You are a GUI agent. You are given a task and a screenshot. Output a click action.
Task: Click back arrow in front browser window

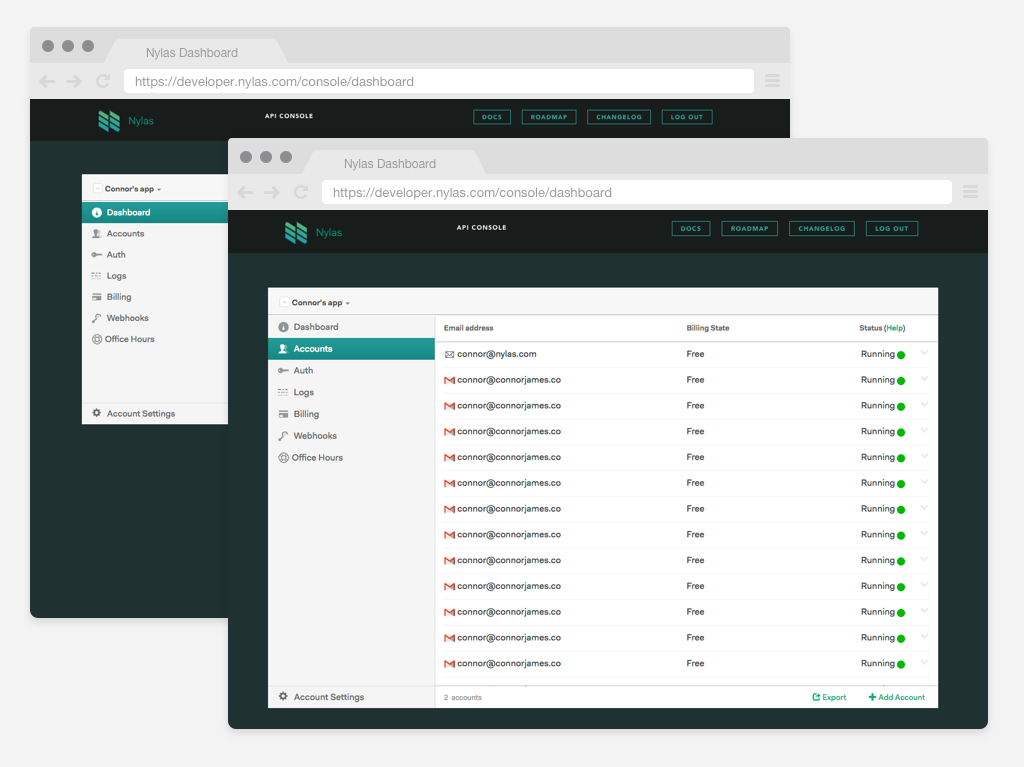245,192
